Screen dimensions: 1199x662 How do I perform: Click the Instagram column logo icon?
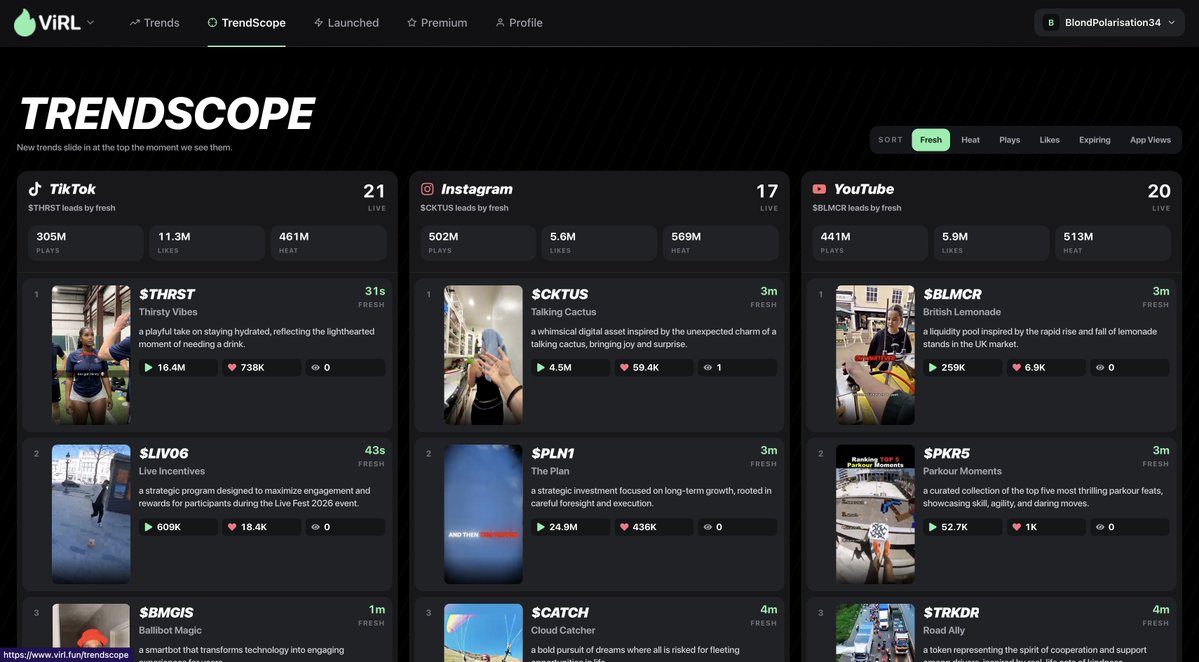pos(427,189)
